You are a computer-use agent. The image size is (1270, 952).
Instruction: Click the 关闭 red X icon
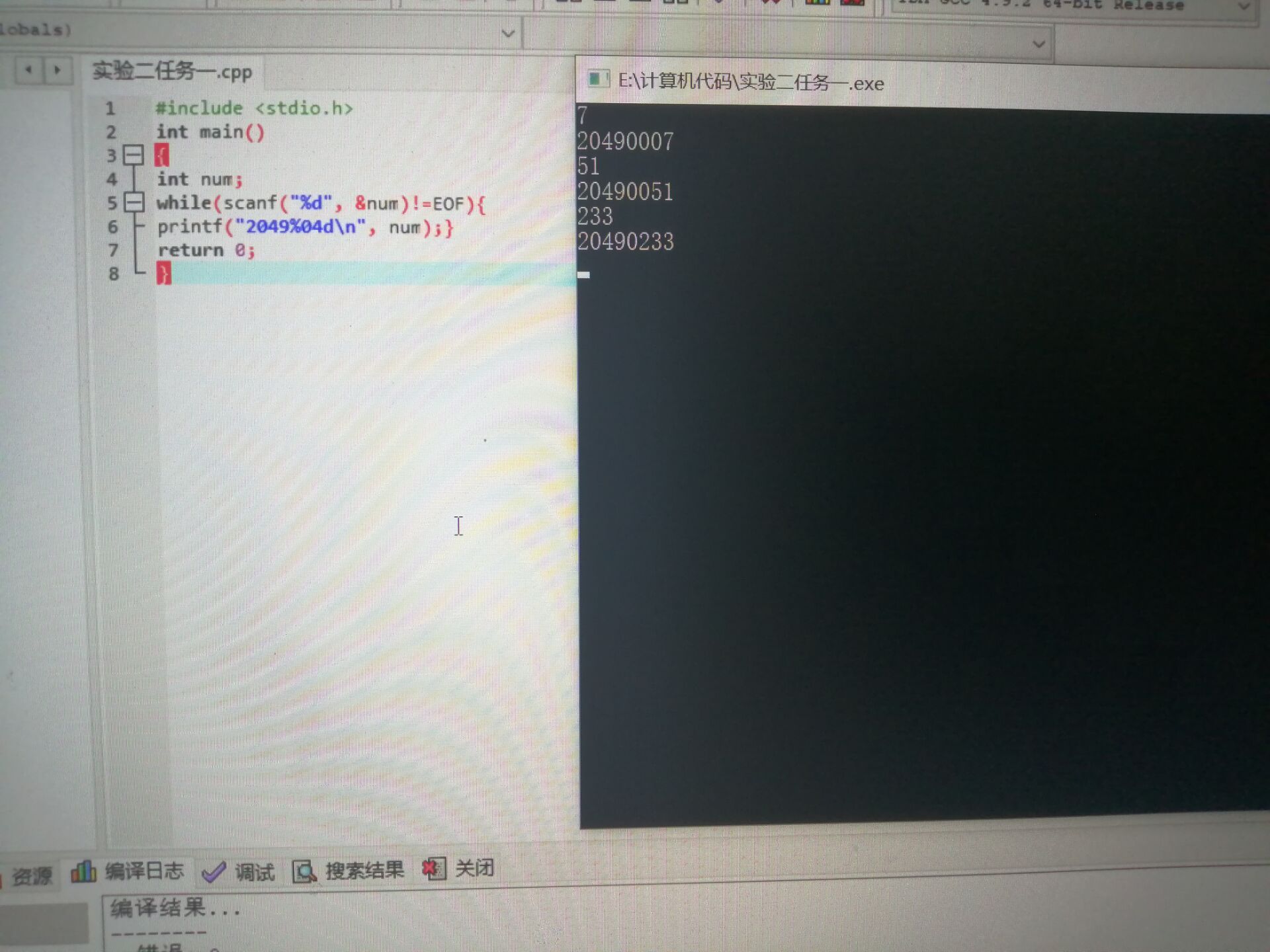coord(434,869)
